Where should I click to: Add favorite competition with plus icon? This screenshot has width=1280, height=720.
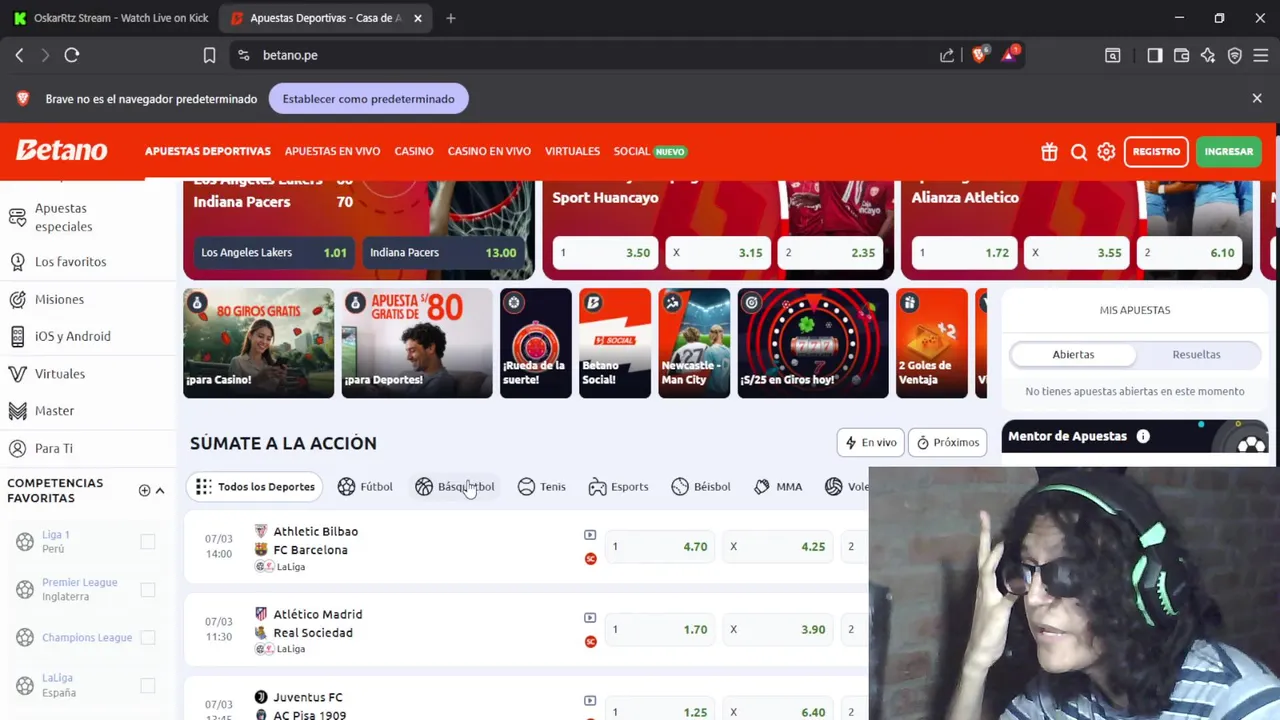[144, 490]
